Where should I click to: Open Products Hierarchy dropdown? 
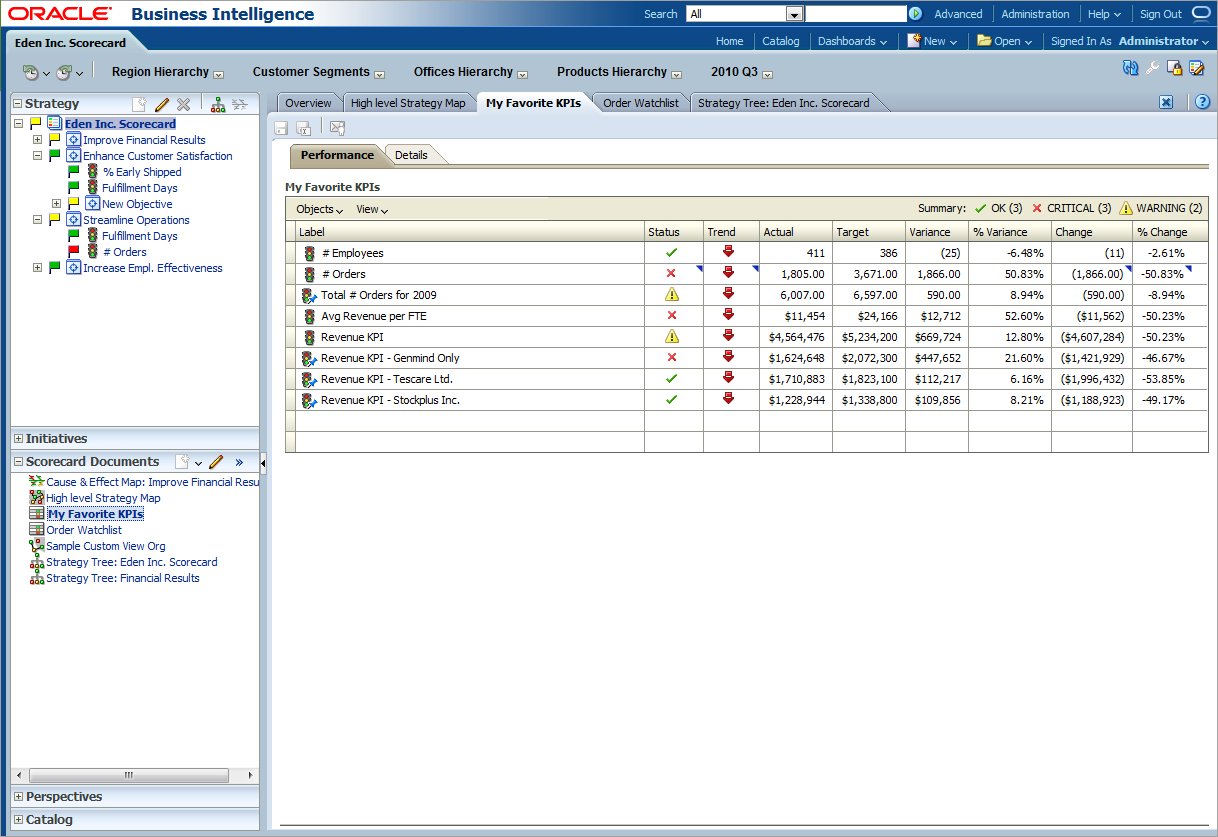point(676,74)
